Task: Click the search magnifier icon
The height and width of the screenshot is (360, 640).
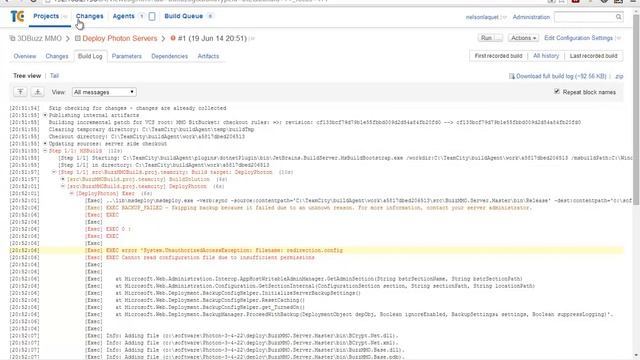Action: point(618,17)
